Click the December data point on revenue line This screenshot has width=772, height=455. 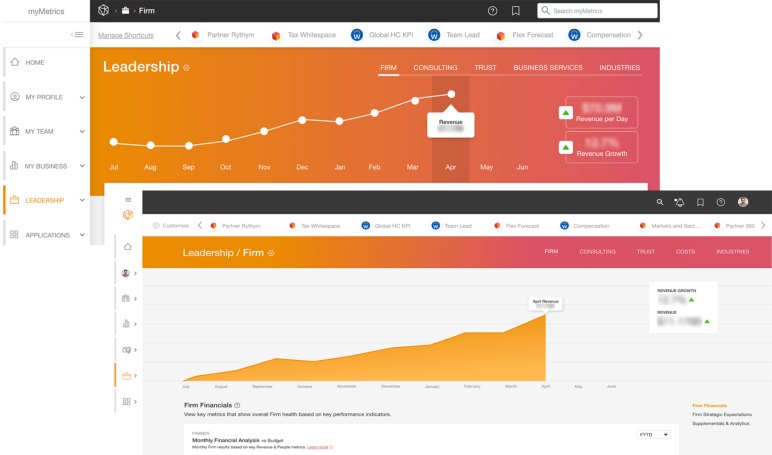coord(302,120)
